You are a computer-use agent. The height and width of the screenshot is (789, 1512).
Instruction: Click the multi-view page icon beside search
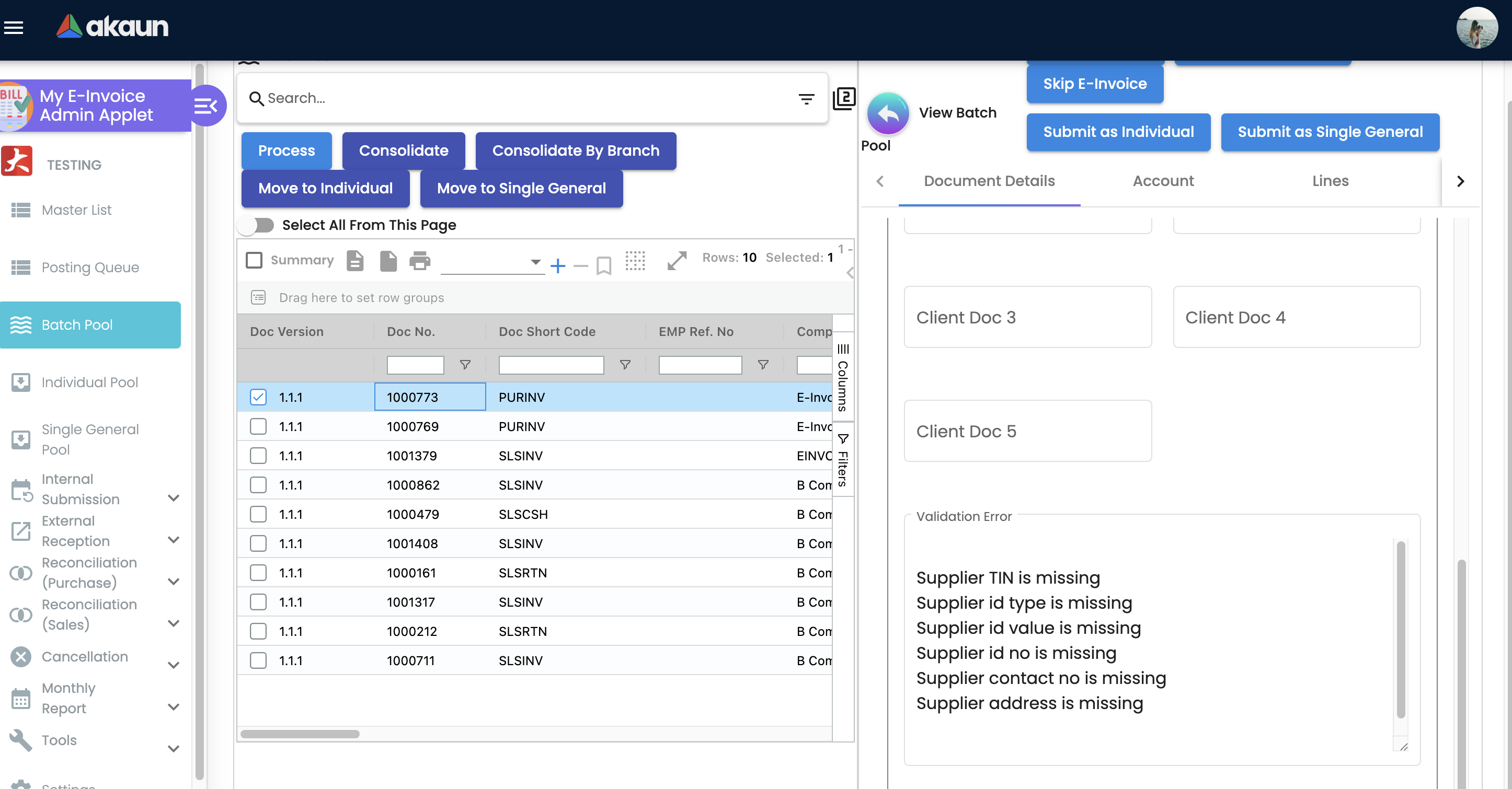(844, 98)
